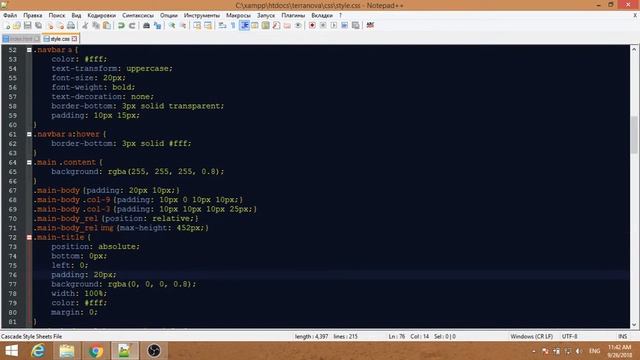
Task: Click the Zoom In toolbar icon
Action: [172, 26]
